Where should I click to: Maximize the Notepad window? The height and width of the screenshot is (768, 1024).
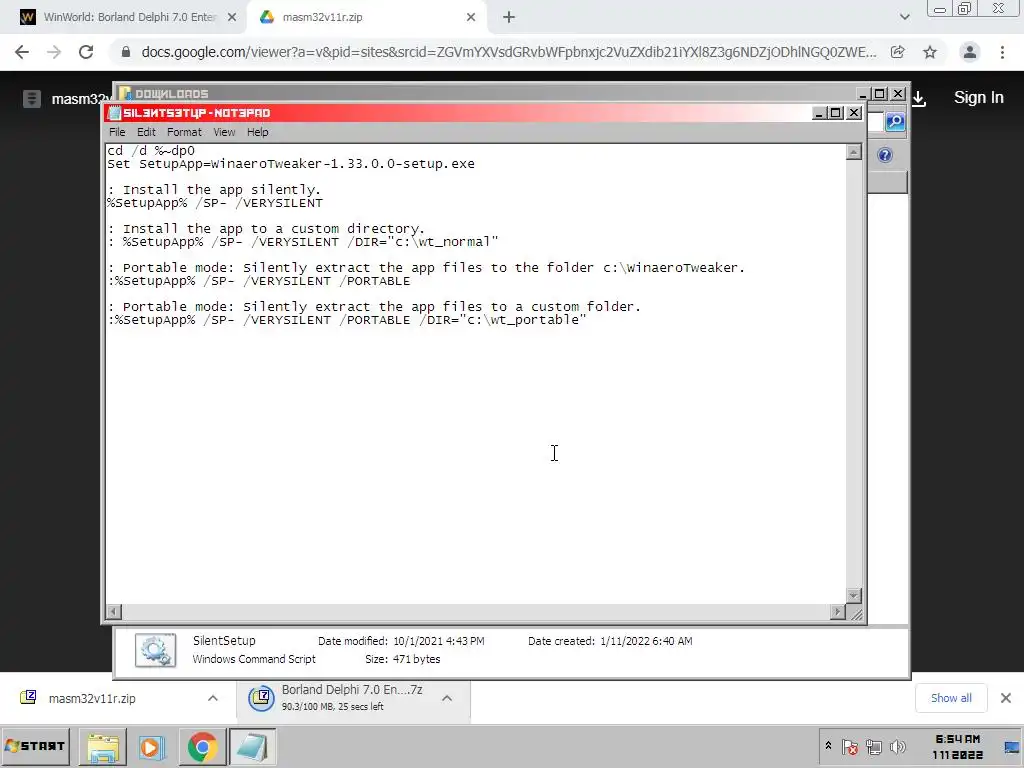point(835,113)
